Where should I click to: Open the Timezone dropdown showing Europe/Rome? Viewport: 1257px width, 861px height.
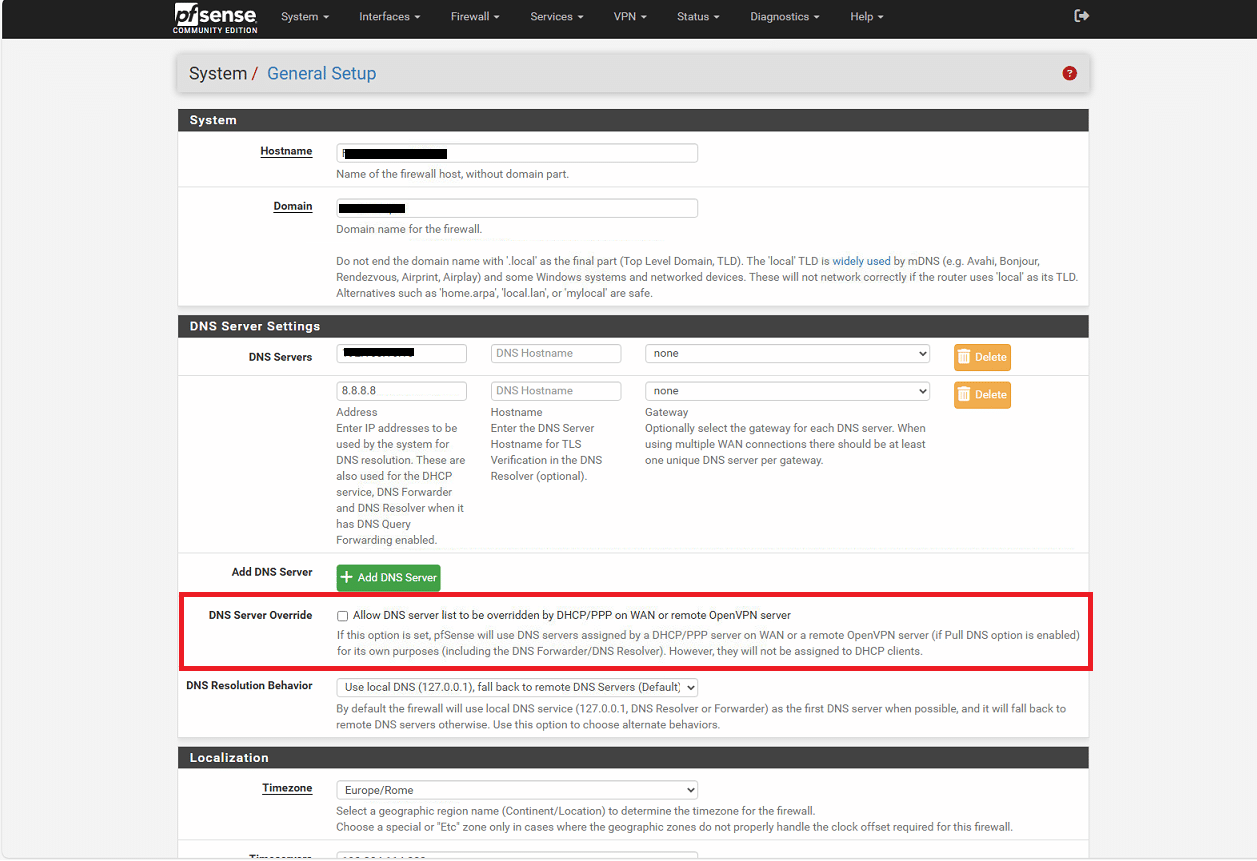click(x=516, y=790)
